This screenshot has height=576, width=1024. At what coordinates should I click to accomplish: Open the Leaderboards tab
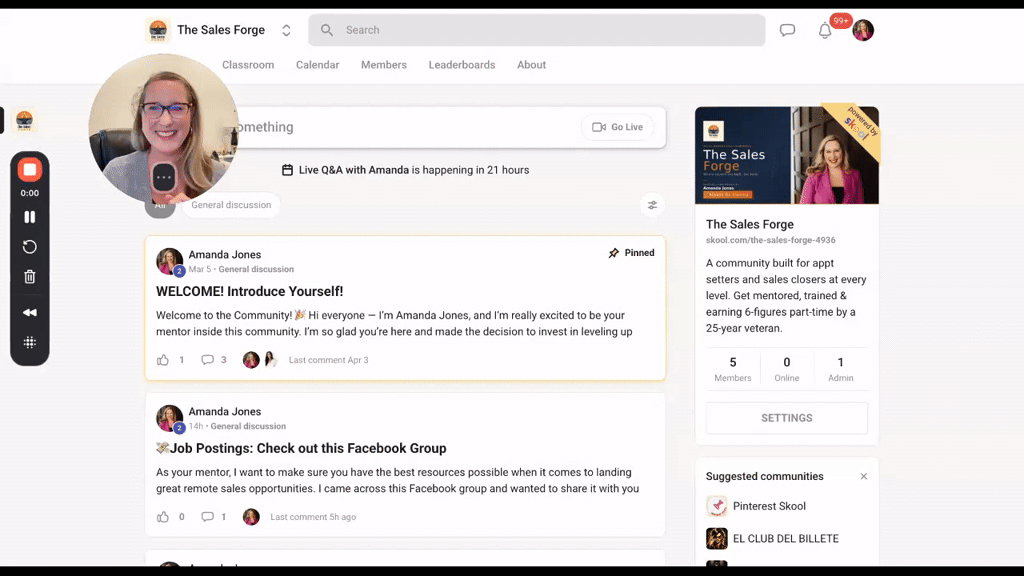click(462, 65)
